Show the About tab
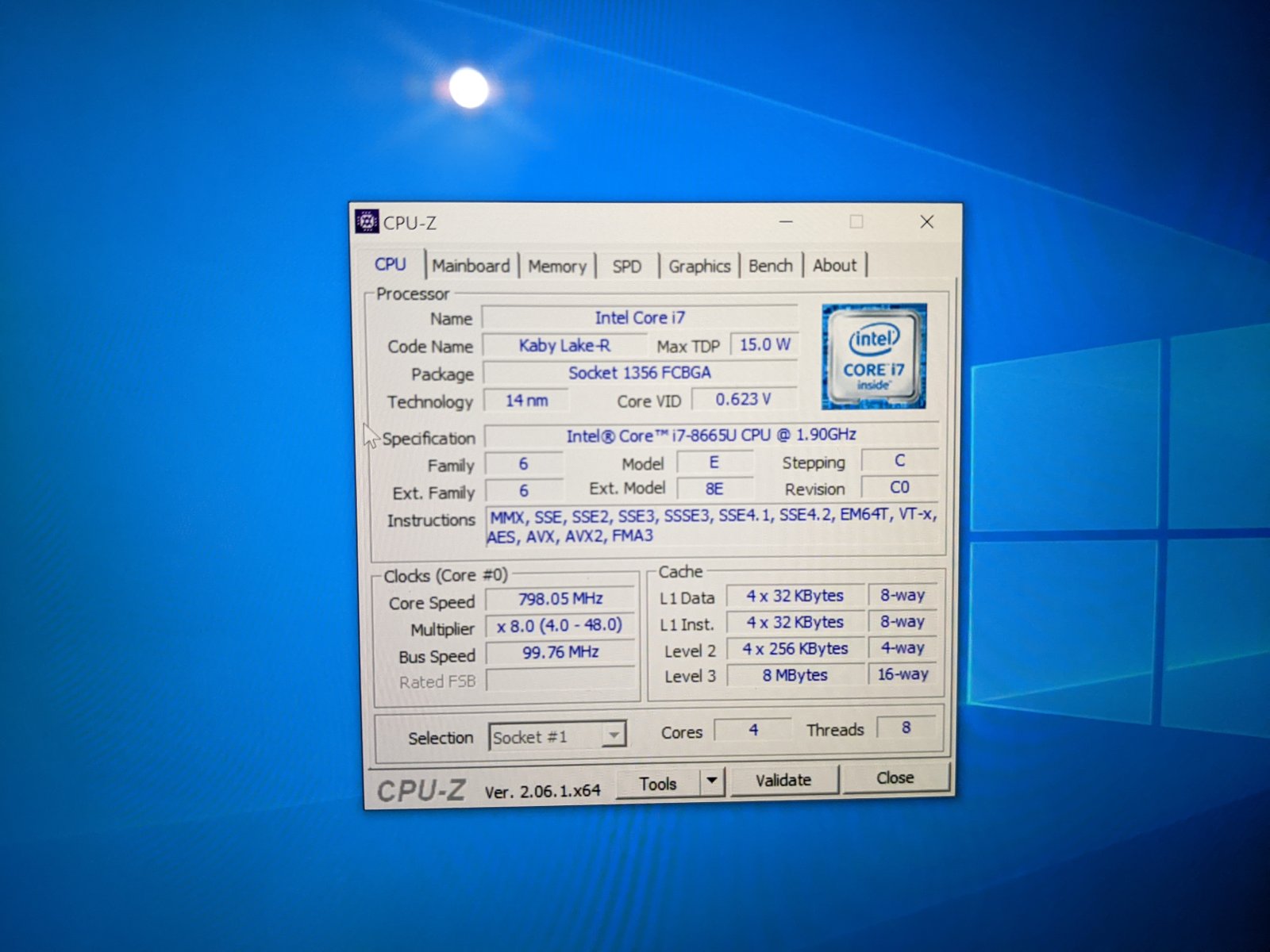The width and height of the screenshot is (1270, 952). click(834, 265)
